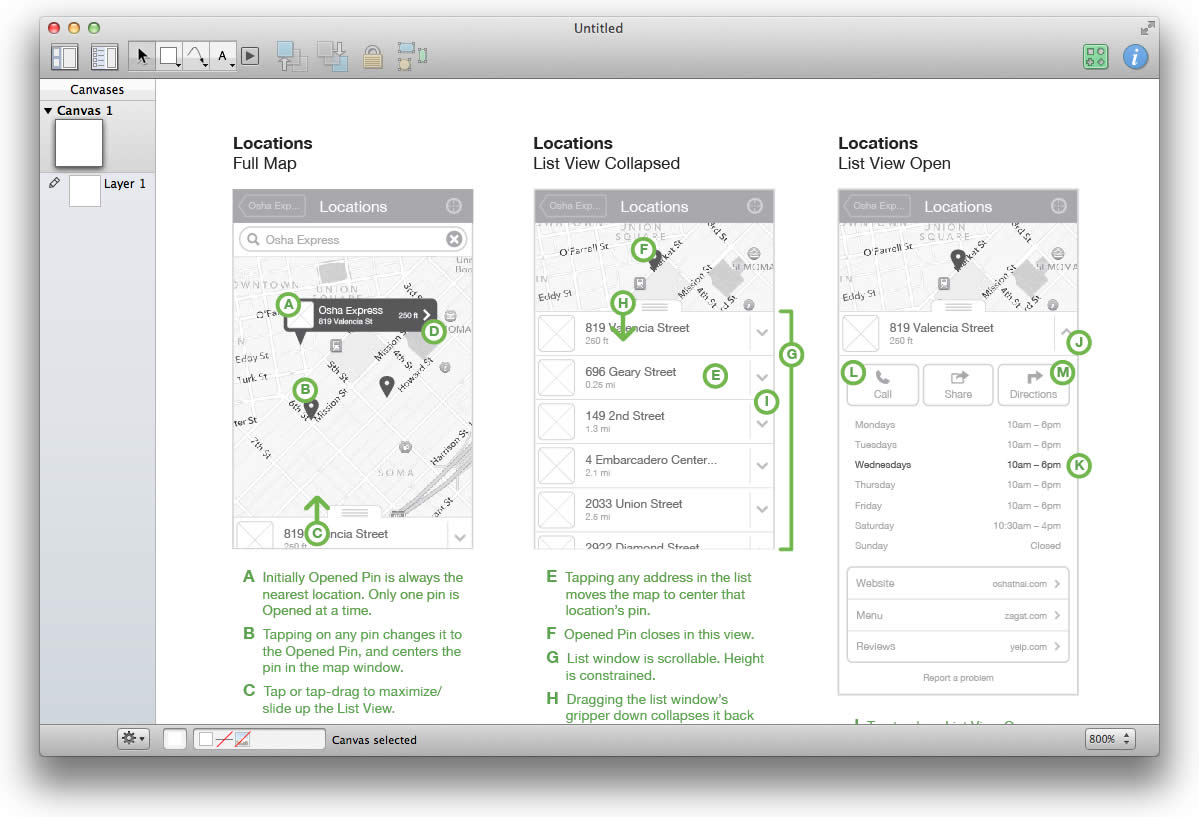
Task: Click the fill swatch in style tray
Action: click(x=206, y=739)
